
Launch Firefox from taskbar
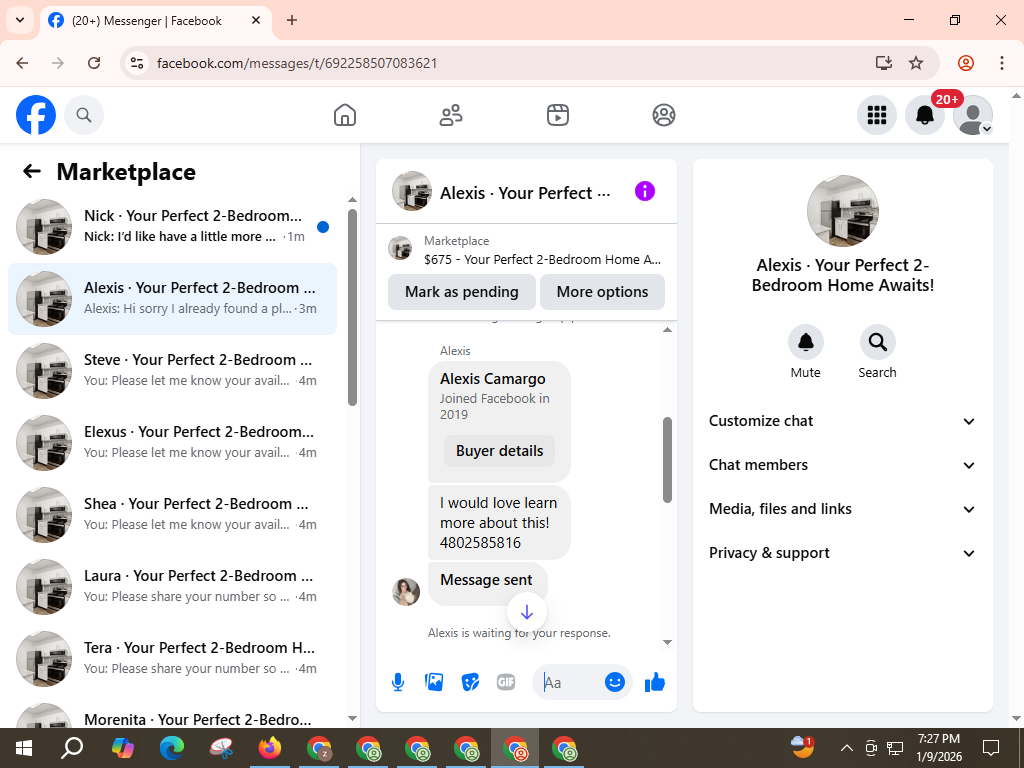pos(270,748)
